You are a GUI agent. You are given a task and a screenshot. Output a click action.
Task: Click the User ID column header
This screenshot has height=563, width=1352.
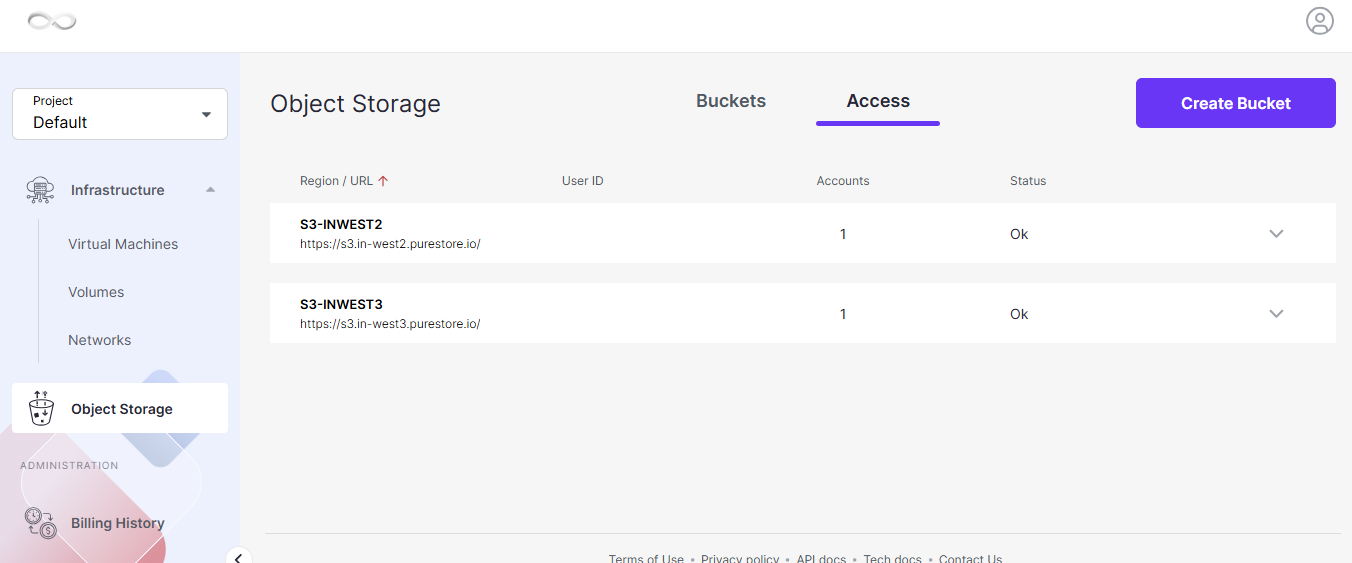(x=583, y=181)
